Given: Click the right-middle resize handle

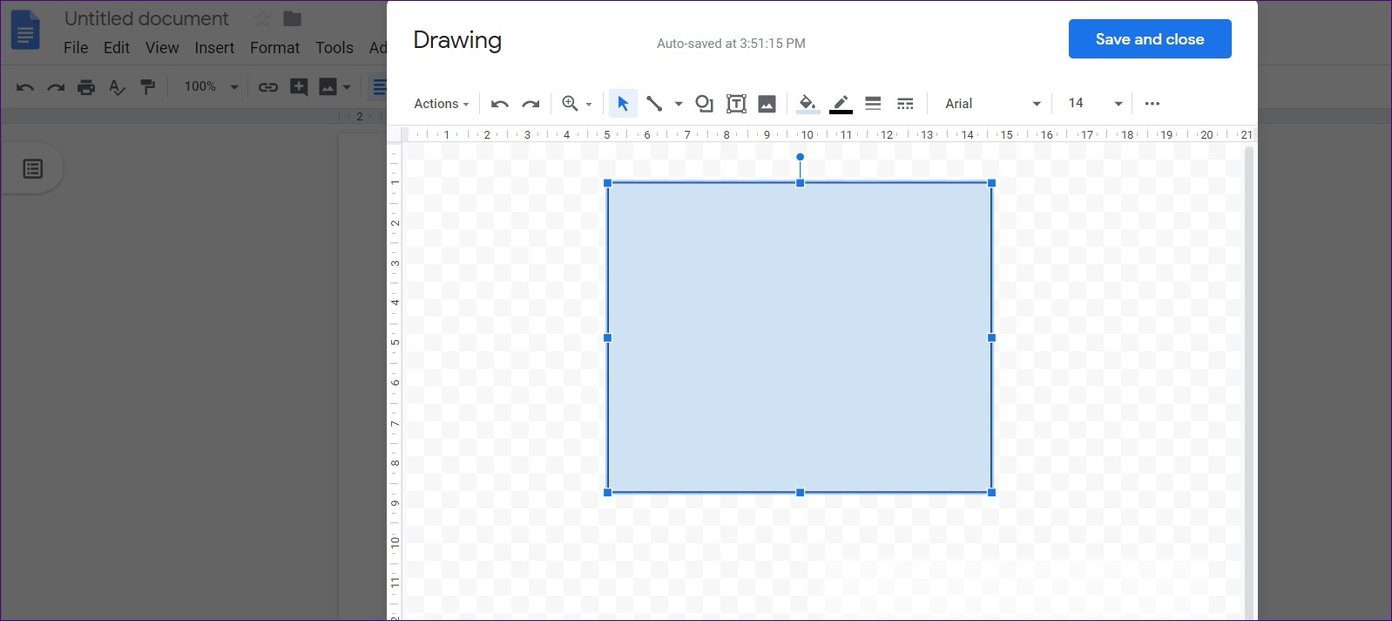Looking at the screenshot, I should (x=992, y=338).
